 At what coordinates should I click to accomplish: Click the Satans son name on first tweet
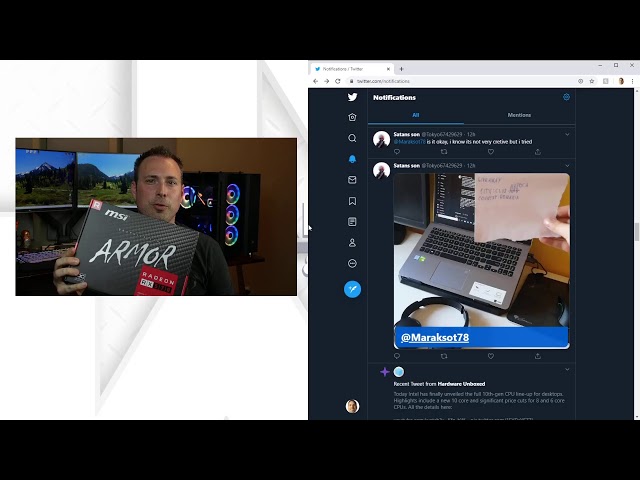[x=407, y=134]
